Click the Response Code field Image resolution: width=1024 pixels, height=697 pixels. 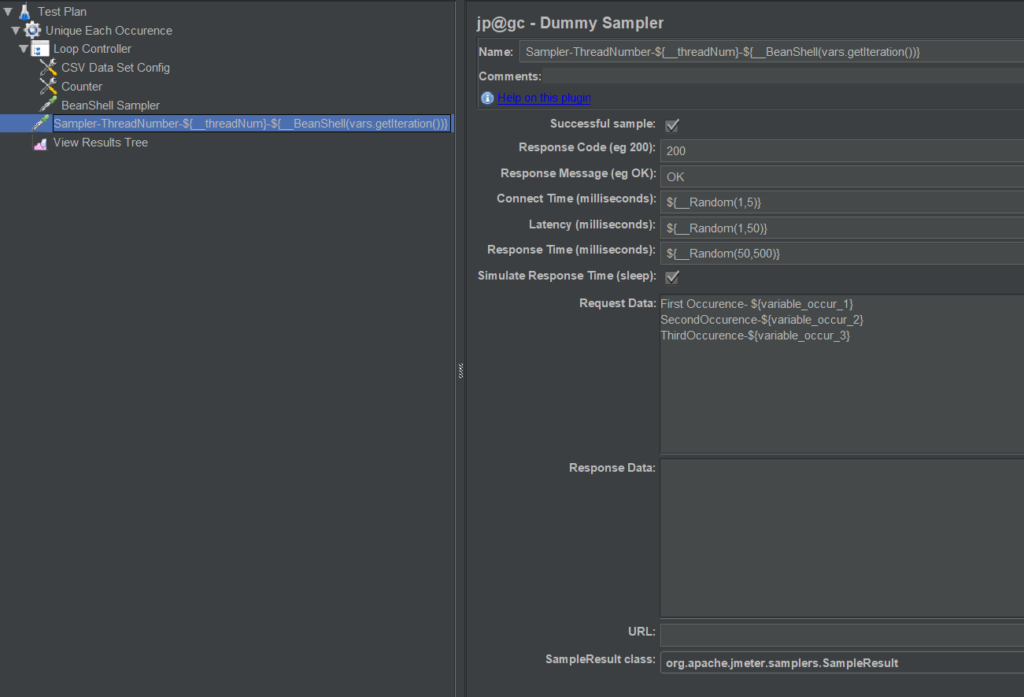[840, 151]
